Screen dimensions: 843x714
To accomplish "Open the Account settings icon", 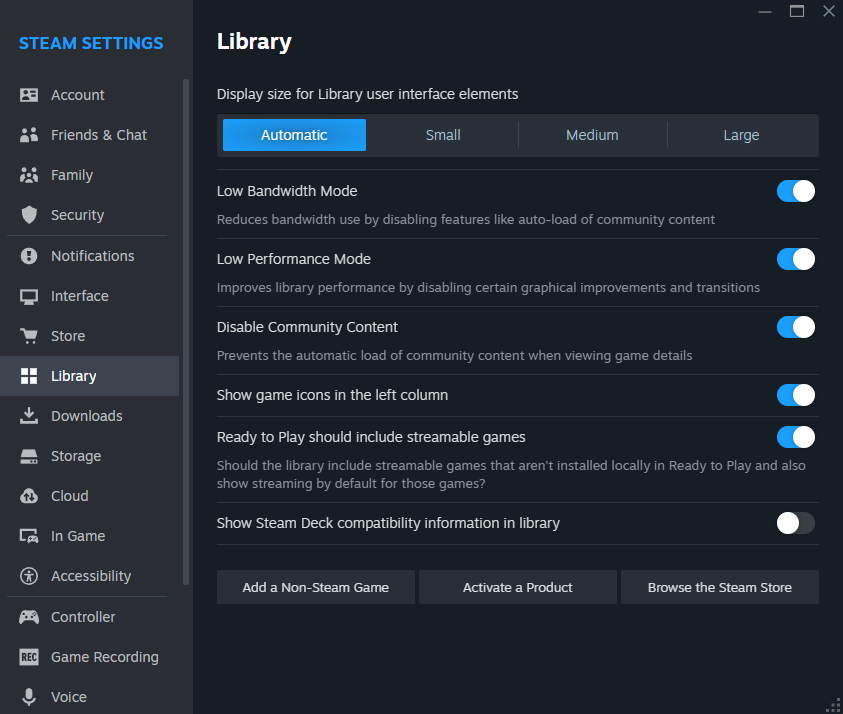I will pos(30,94).
